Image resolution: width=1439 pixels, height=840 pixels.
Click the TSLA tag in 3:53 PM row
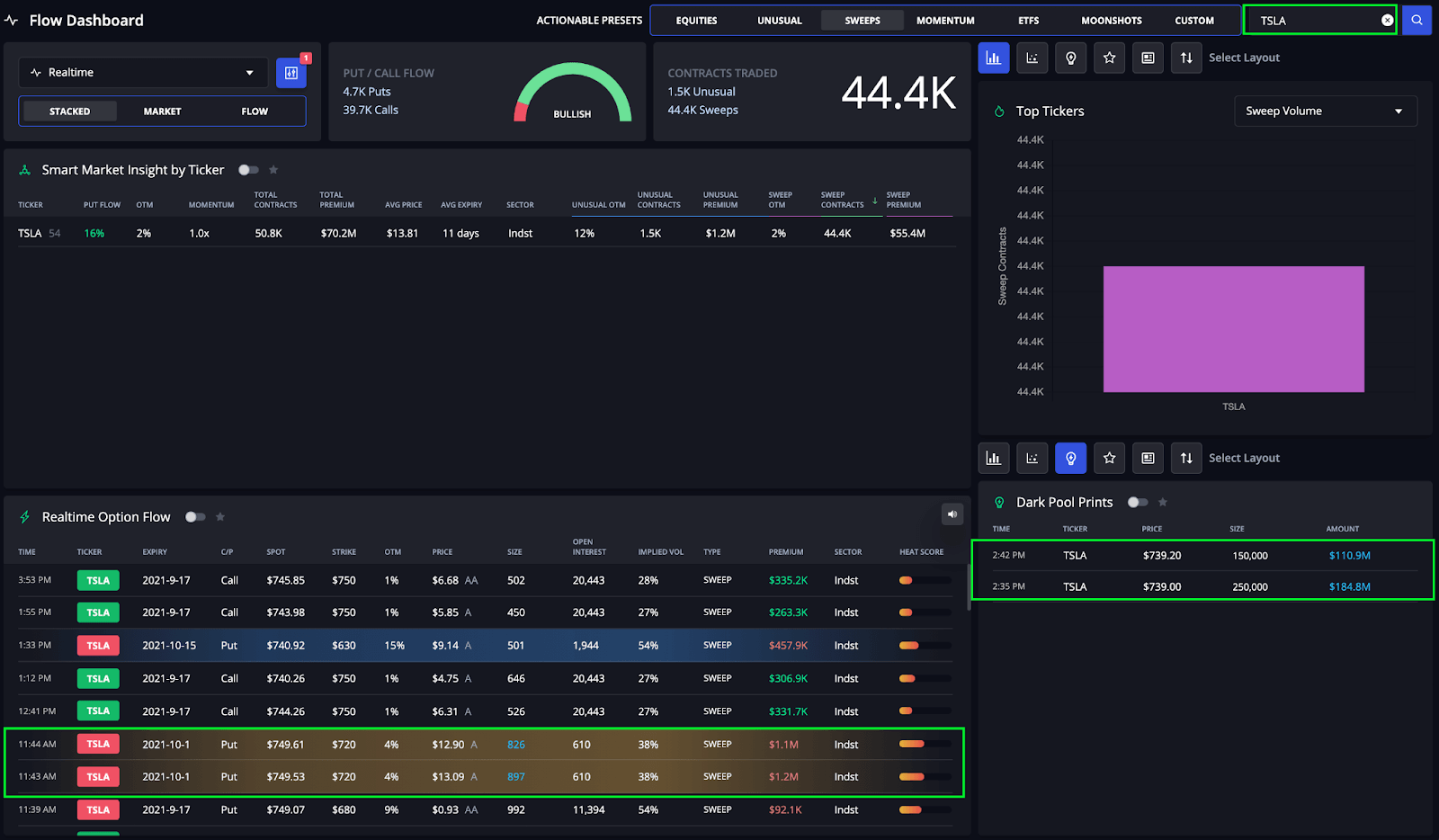pos(98,581)
